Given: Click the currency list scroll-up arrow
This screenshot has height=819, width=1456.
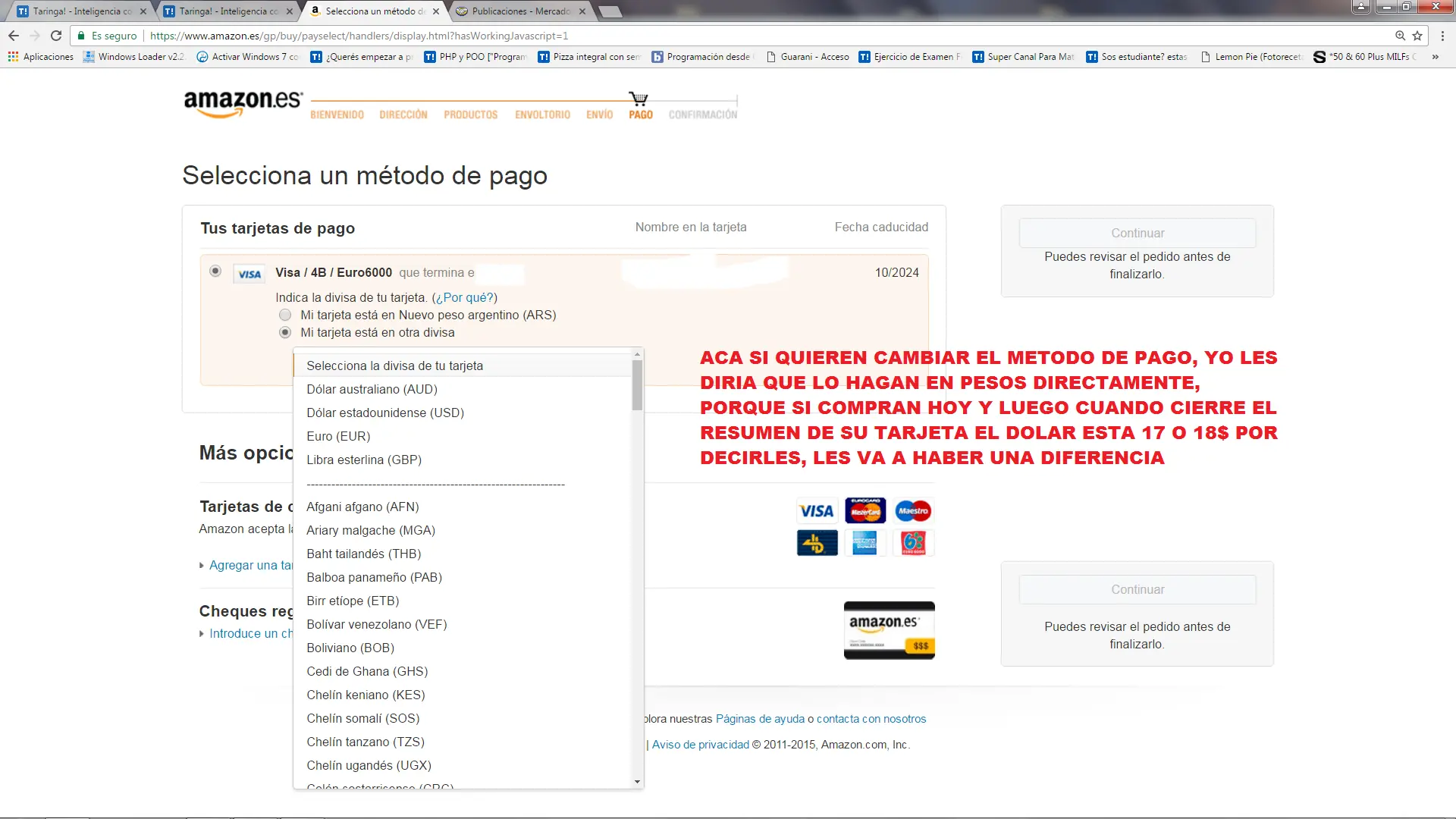Looking at the screenshot, I should pos(637,354).
